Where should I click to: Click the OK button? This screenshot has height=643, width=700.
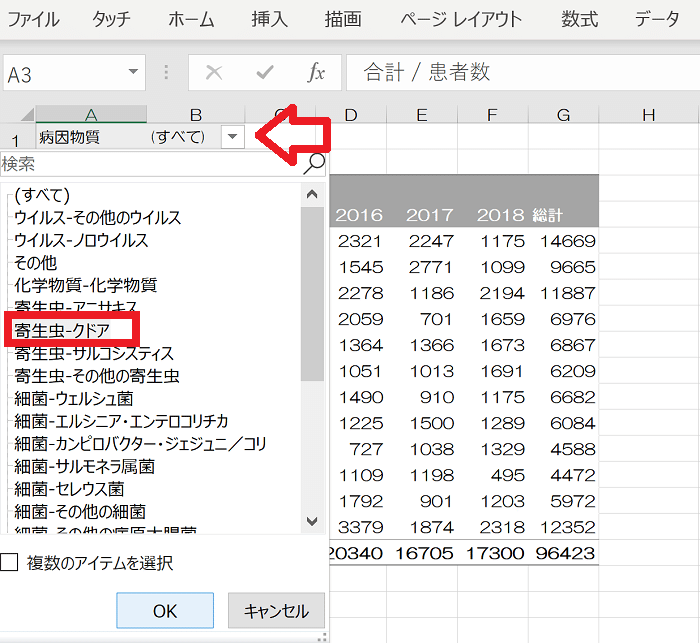point(165,610)
